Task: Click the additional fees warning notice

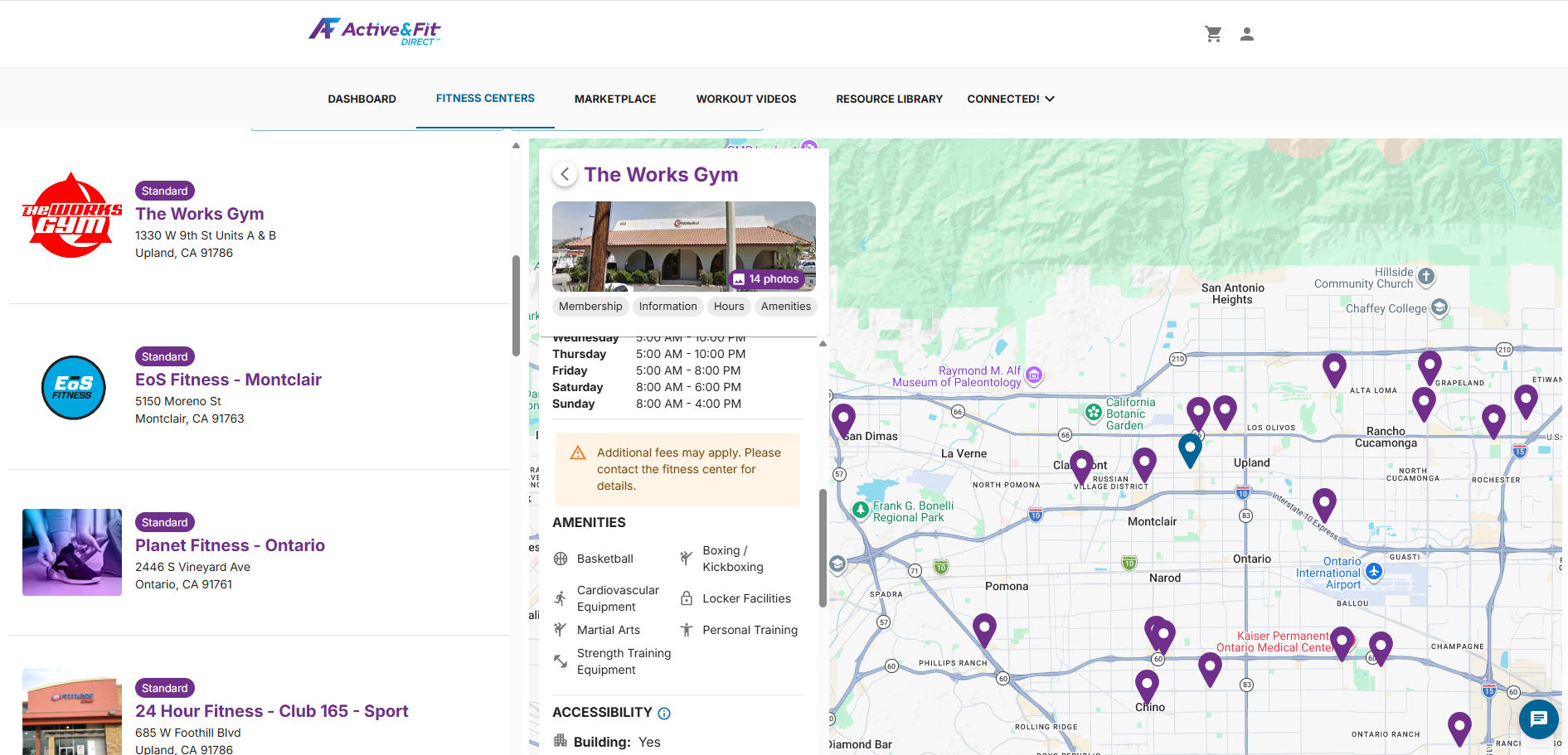Action: [x=677, y=469]
